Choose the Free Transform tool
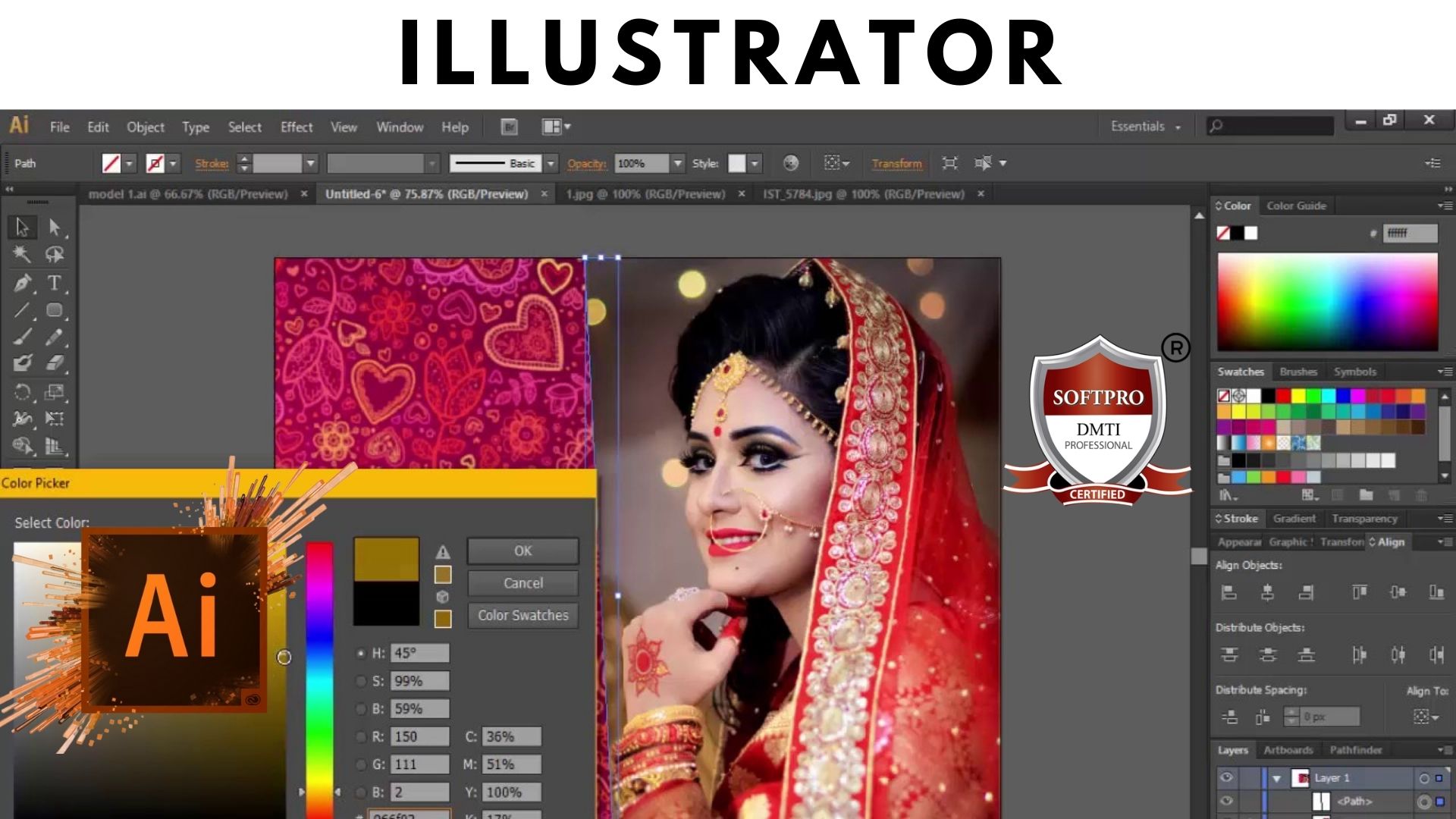The width and height of the screenshot is (1456, 819). point(54,419)
